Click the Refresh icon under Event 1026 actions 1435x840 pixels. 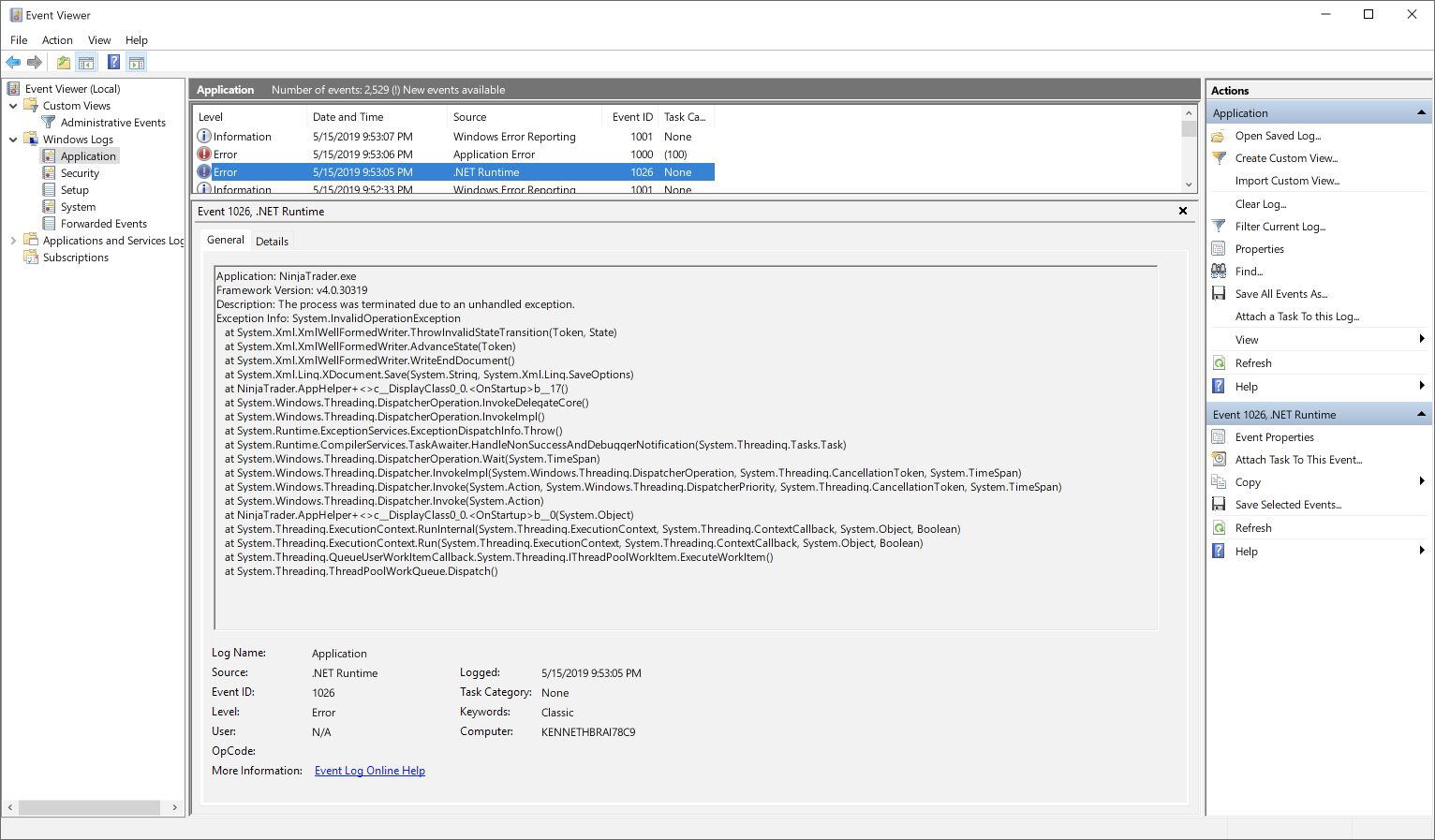click(1219, 528)
